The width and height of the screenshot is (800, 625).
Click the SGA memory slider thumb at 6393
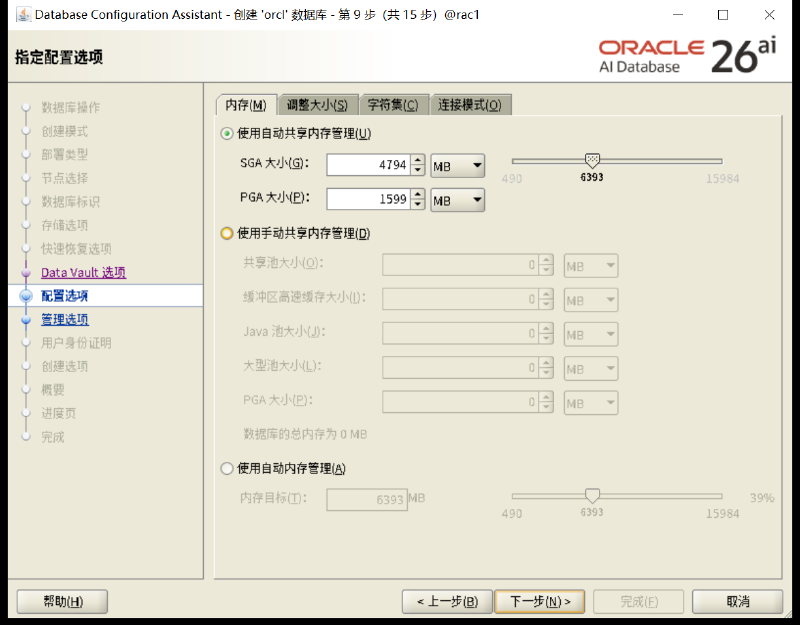592,161
